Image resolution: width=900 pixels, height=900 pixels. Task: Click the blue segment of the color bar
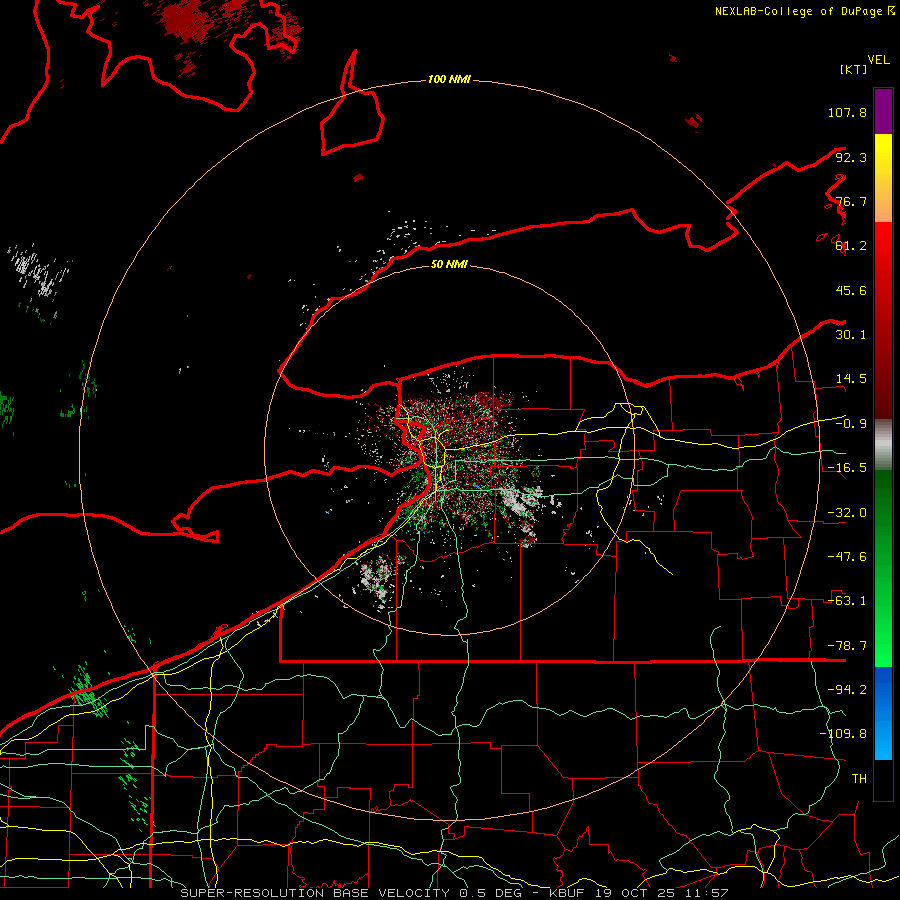[883, 712]
